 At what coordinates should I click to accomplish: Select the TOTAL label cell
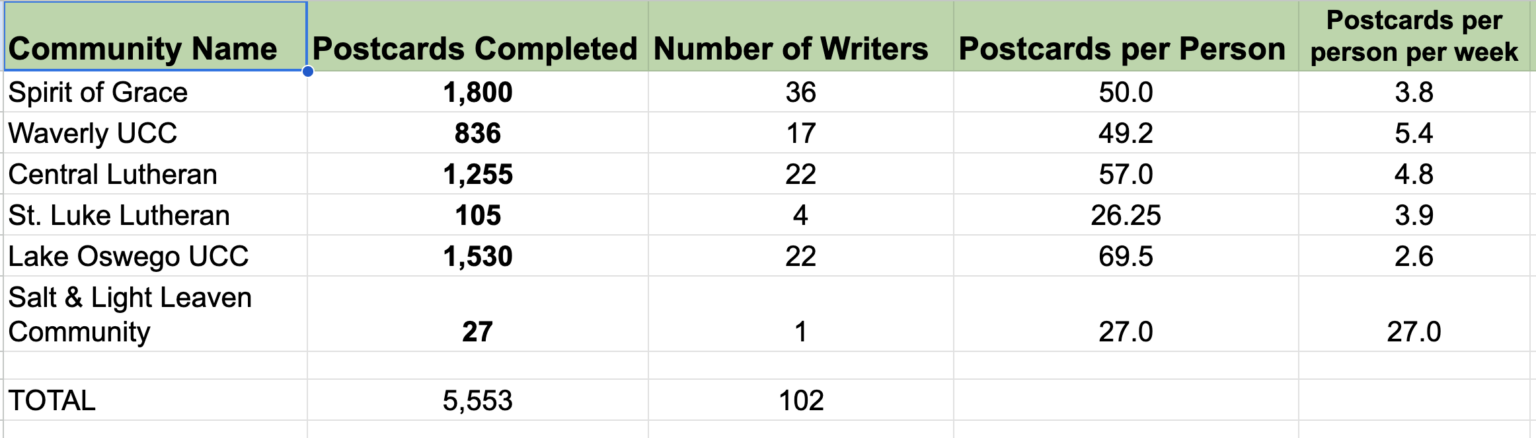coord(153,401)
